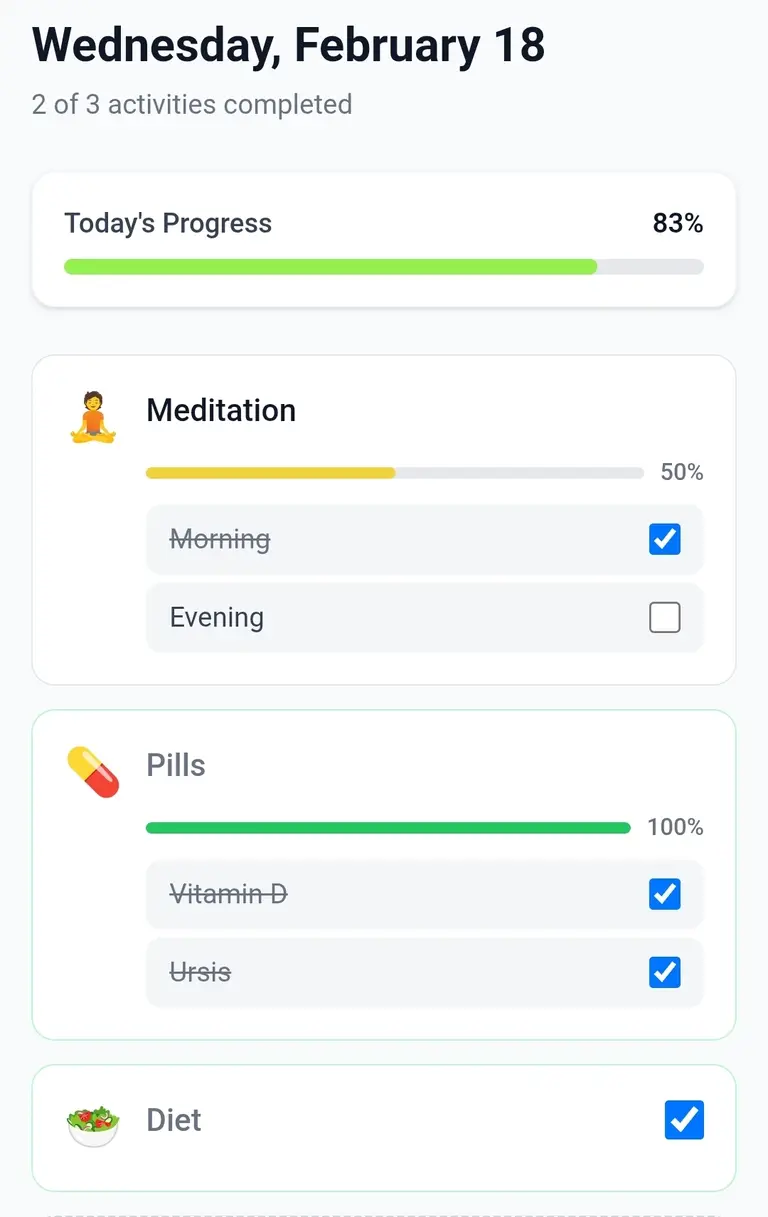
Task: Uncheck the Vitamin D checkbox
Action: click(664, 894)
